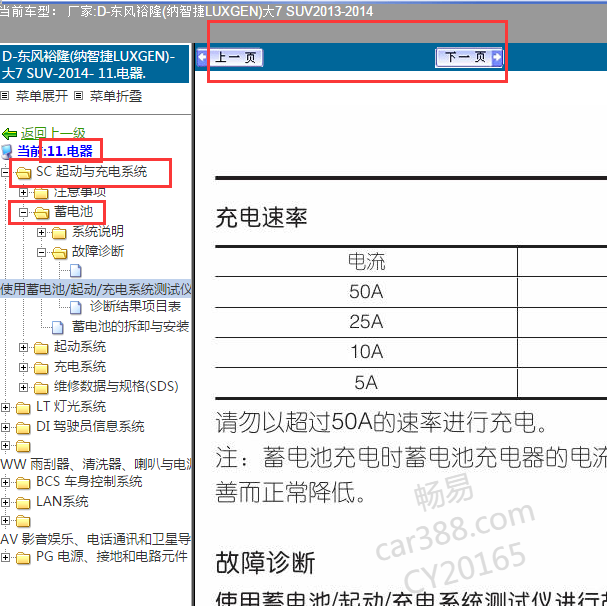Select 使用蓄电池/起动/充电系统测试仪 entry
Viewport: 607px width, 606px height.
pyautogui.click(x=96, y=289)
